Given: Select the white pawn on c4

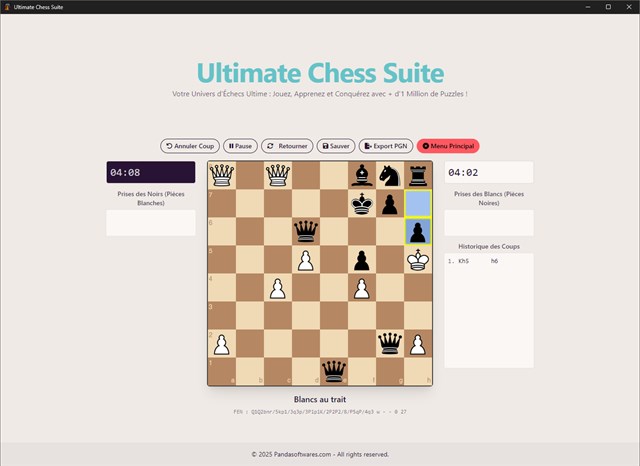Looking at the screenshot, I should [278, 288].
